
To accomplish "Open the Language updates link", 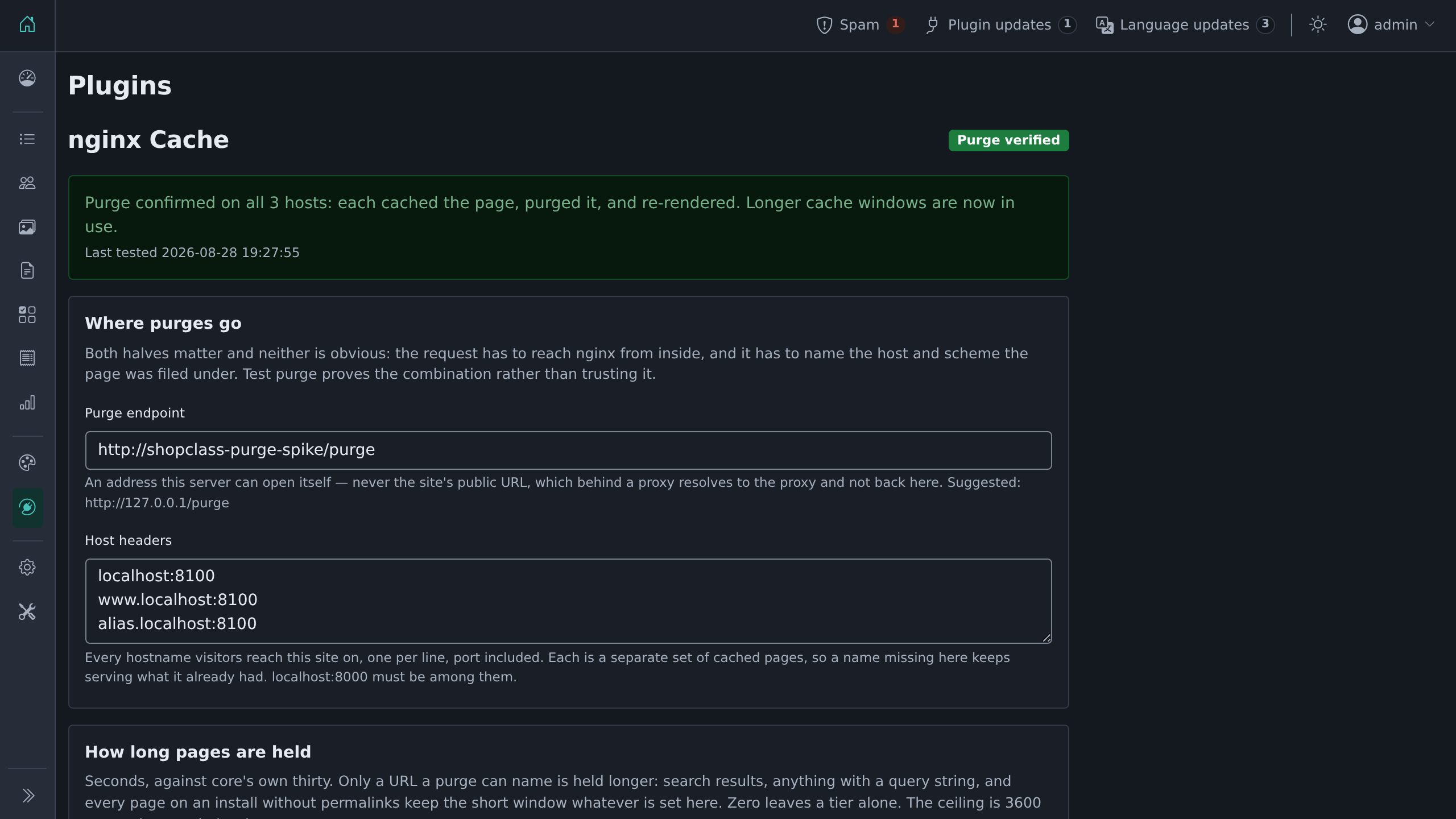I will (x=1185, y=25).
